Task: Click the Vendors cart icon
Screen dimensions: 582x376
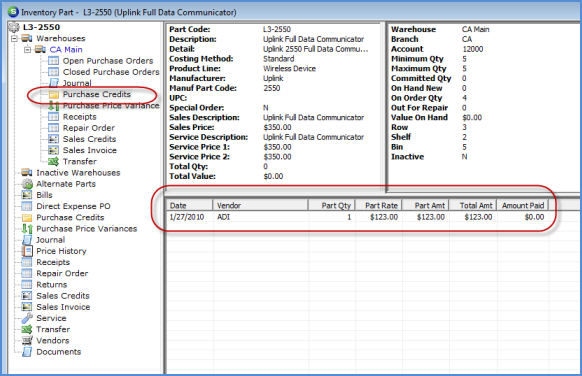Action: 27,340
